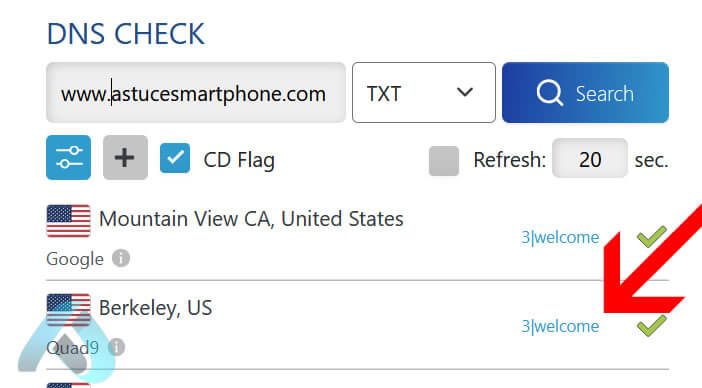Open the TXT record type dropdown
Viewport: 702px width, 388px height.
[424, 93]
